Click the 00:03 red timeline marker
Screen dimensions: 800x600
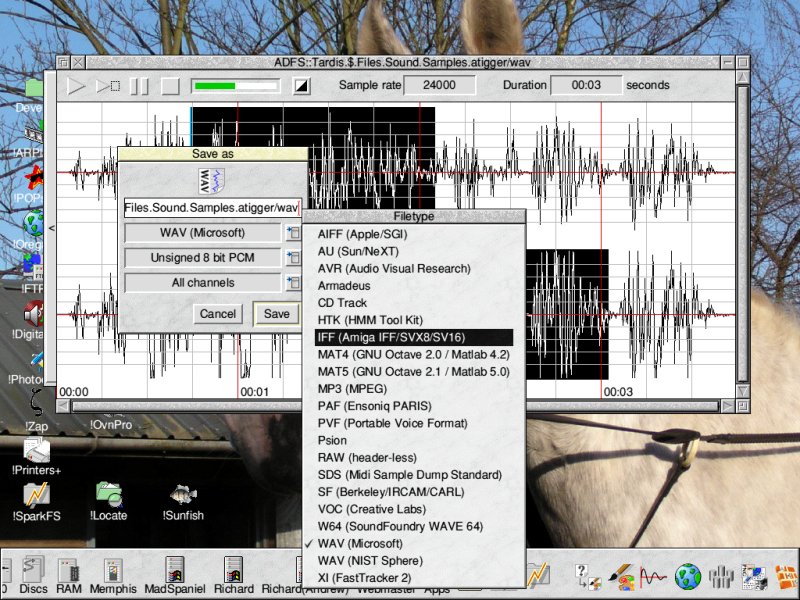click(x=618, y=392)
